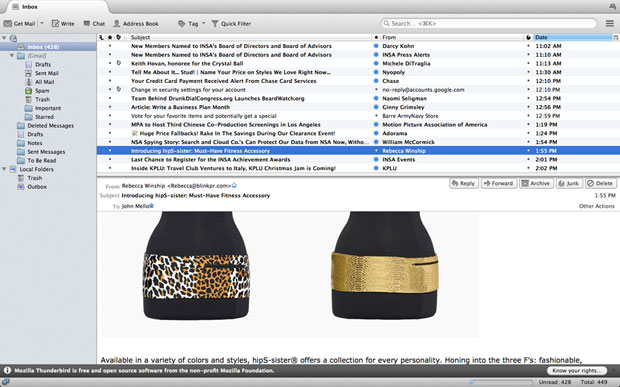Select the Spam folder icon
The image size is (620, 387).
click(x=28, y=91)
